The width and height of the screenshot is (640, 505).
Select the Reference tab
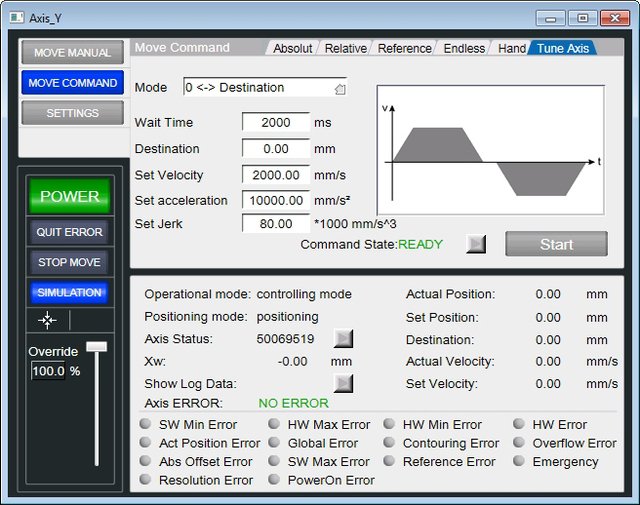coord(404,49)
